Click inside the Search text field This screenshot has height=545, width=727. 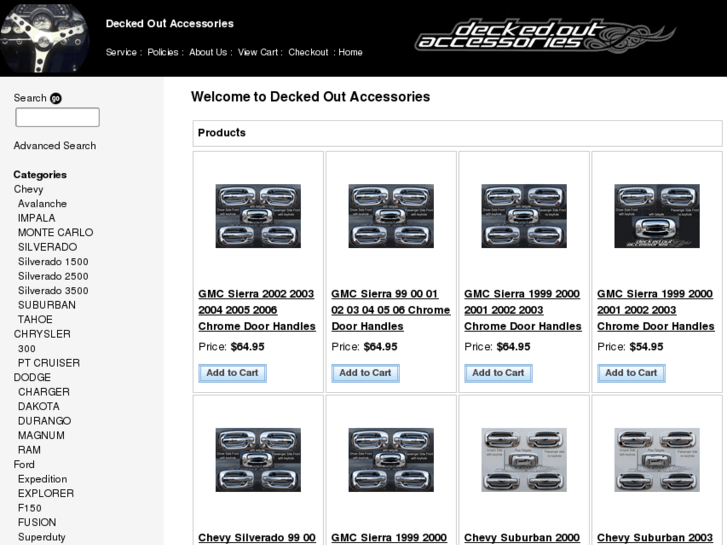point(57,117)
